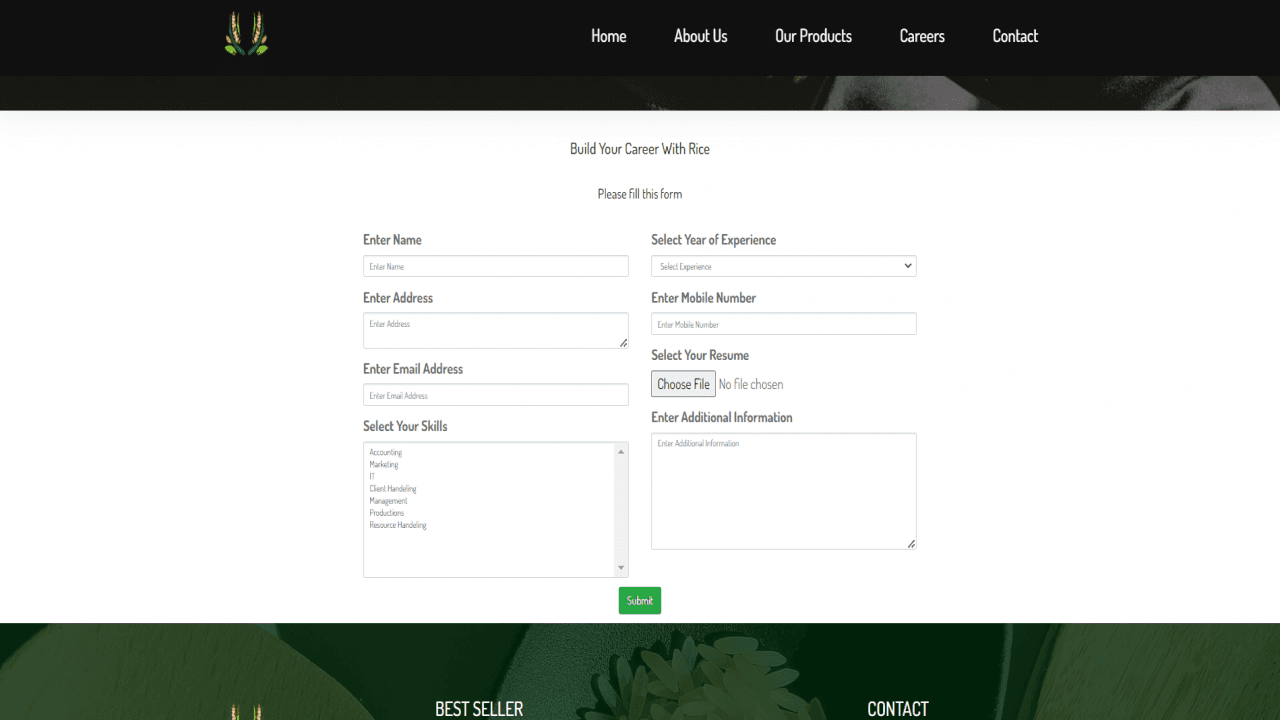Open the About Us page
The width and height of the screenshot is (1280, 720).
point(700,36)
